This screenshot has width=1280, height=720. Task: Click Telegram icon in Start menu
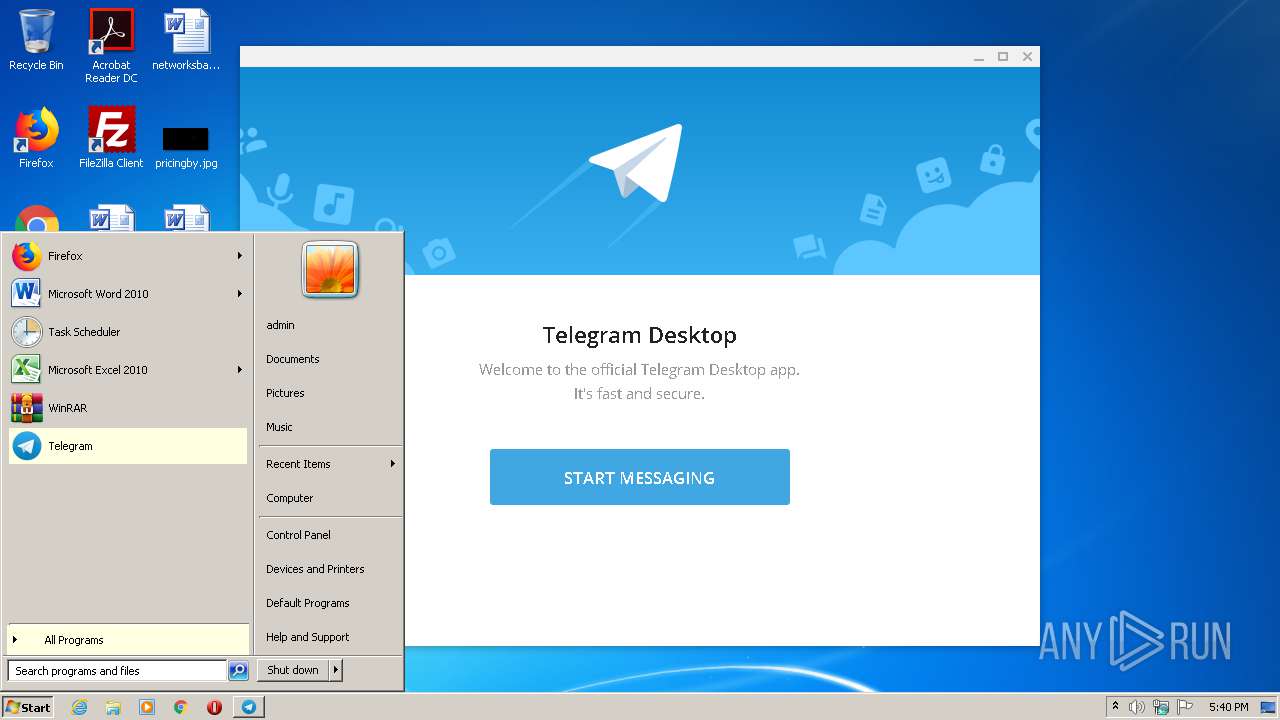27,446
